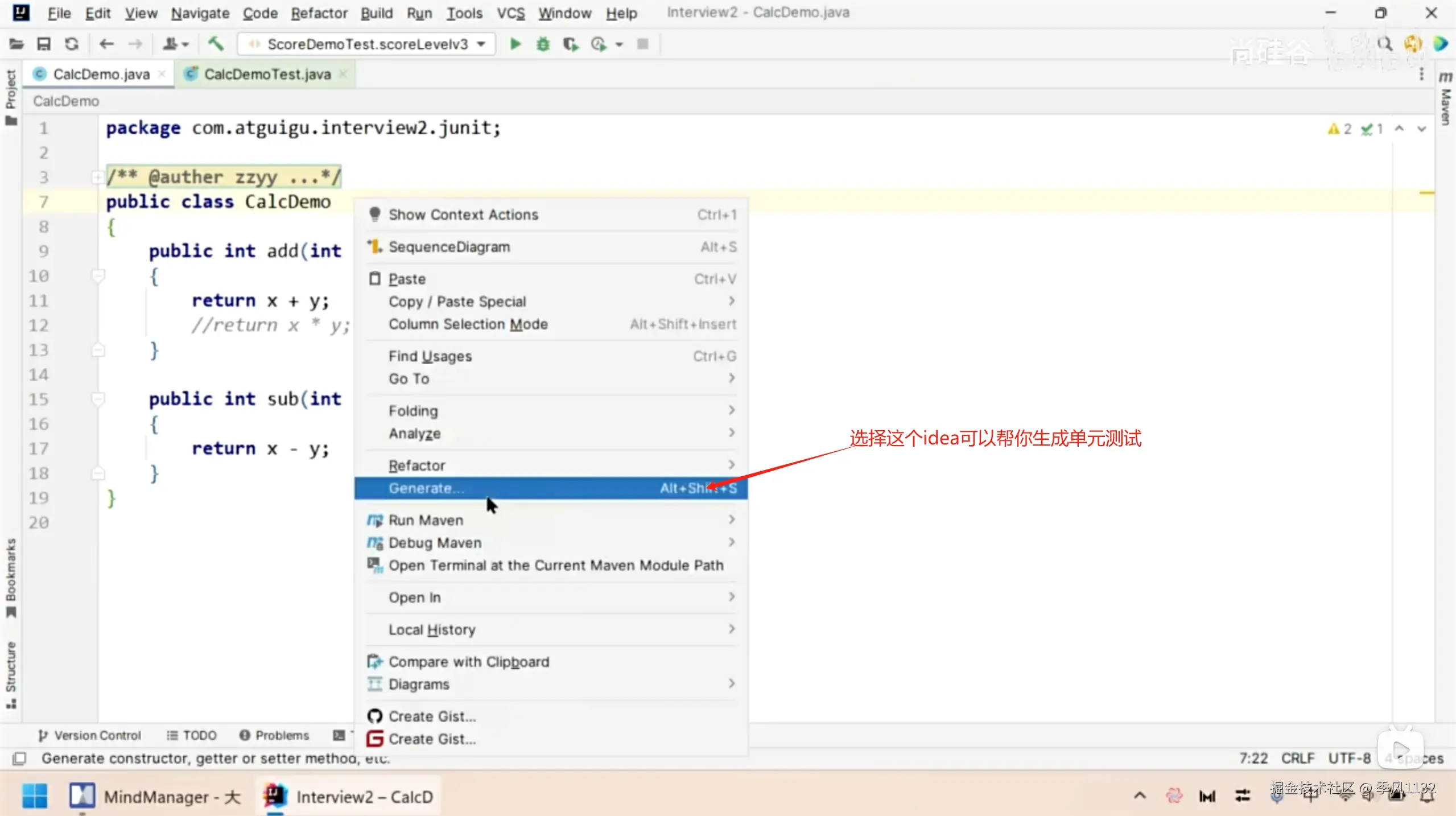Switch to CalcDemoTest.java tab

coord(267,75)
